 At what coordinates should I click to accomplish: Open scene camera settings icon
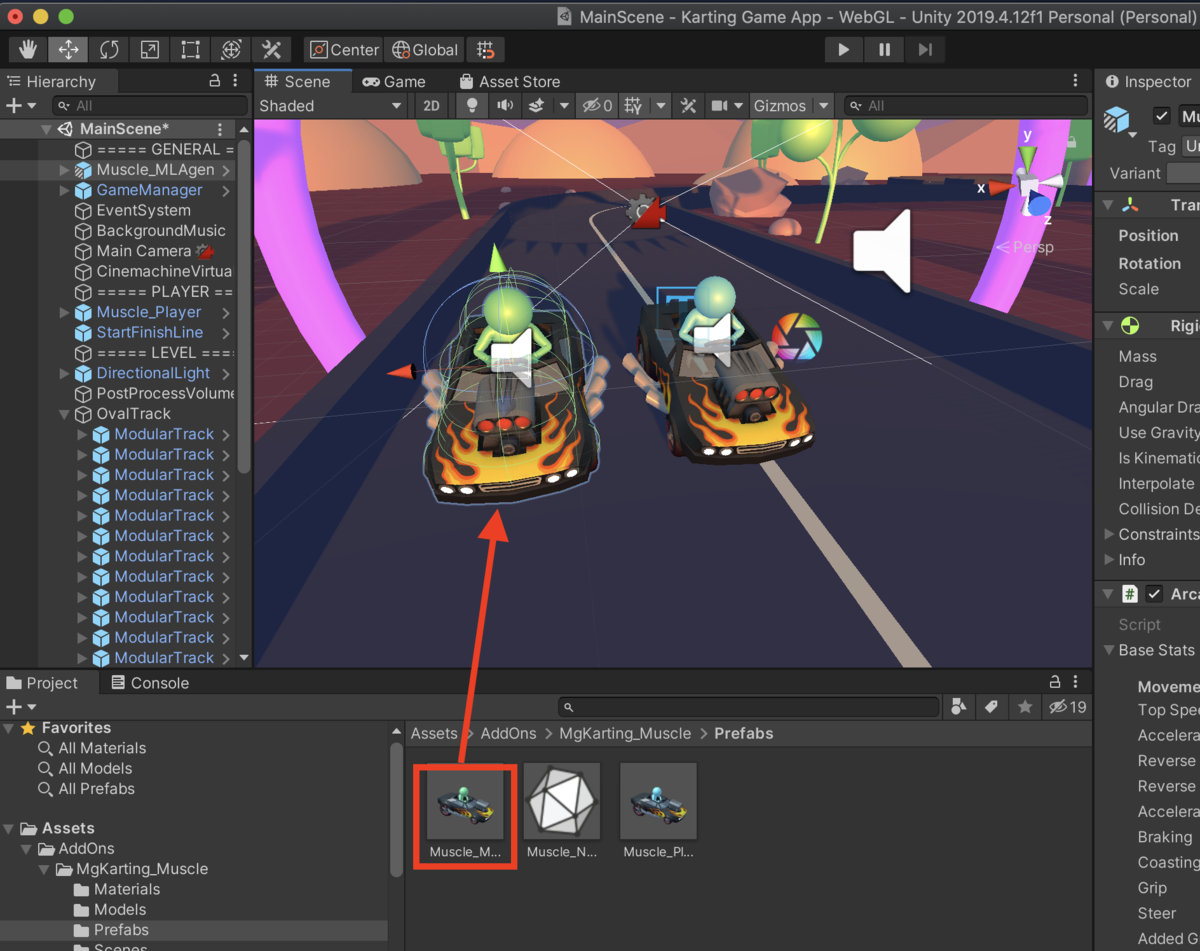coord(719,106)
